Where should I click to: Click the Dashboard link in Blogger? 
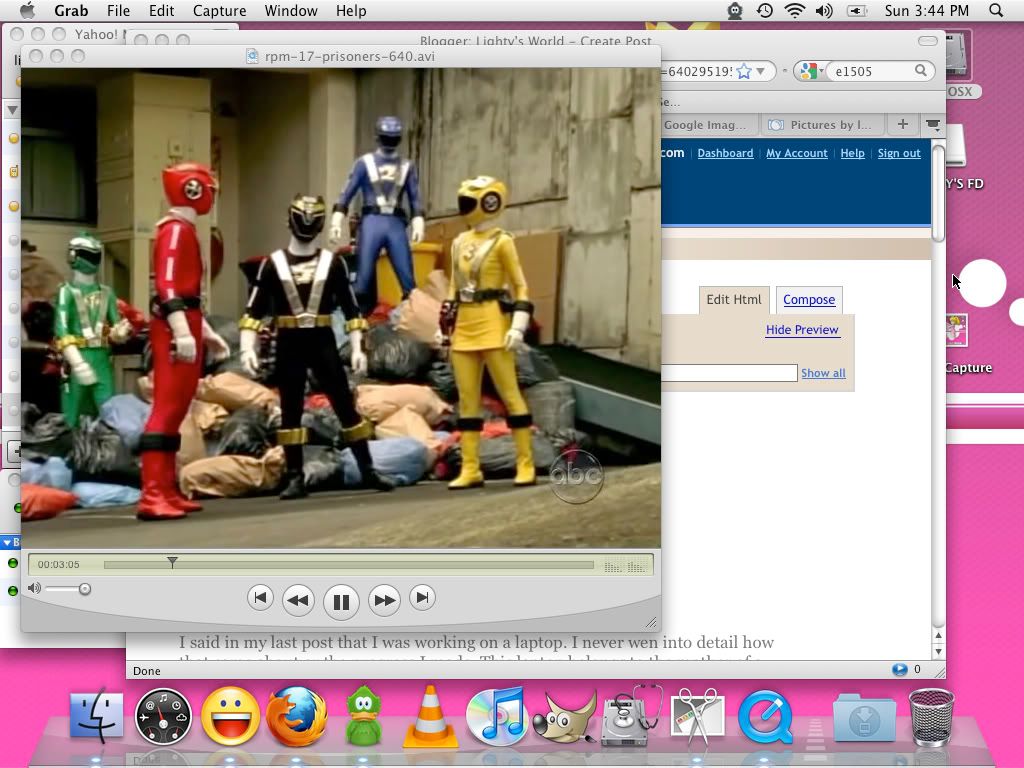pyautogui.click(x=725, y=153)
